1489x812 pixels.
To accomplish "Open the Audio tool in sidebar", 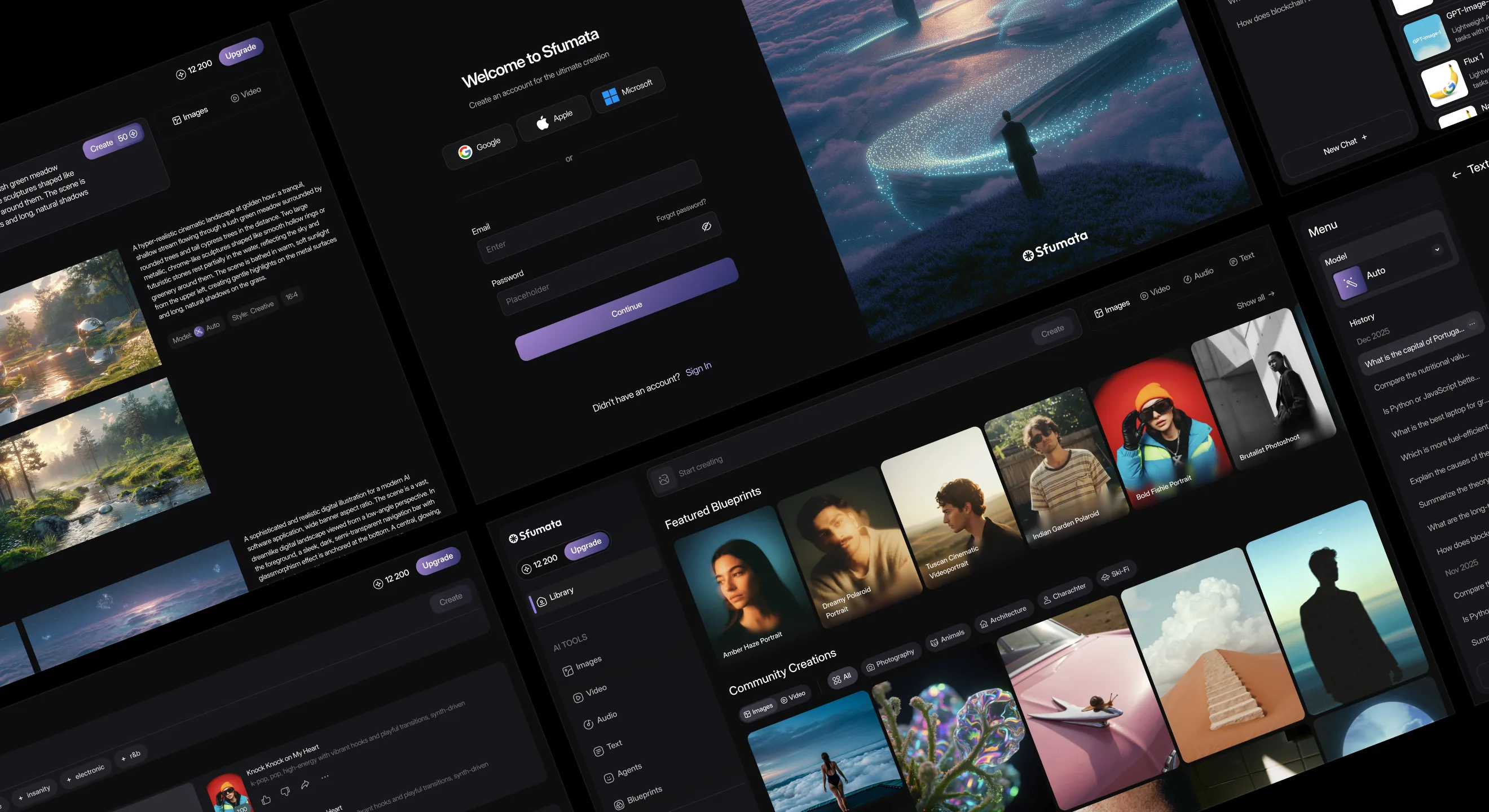I will [x=601, y=720].
